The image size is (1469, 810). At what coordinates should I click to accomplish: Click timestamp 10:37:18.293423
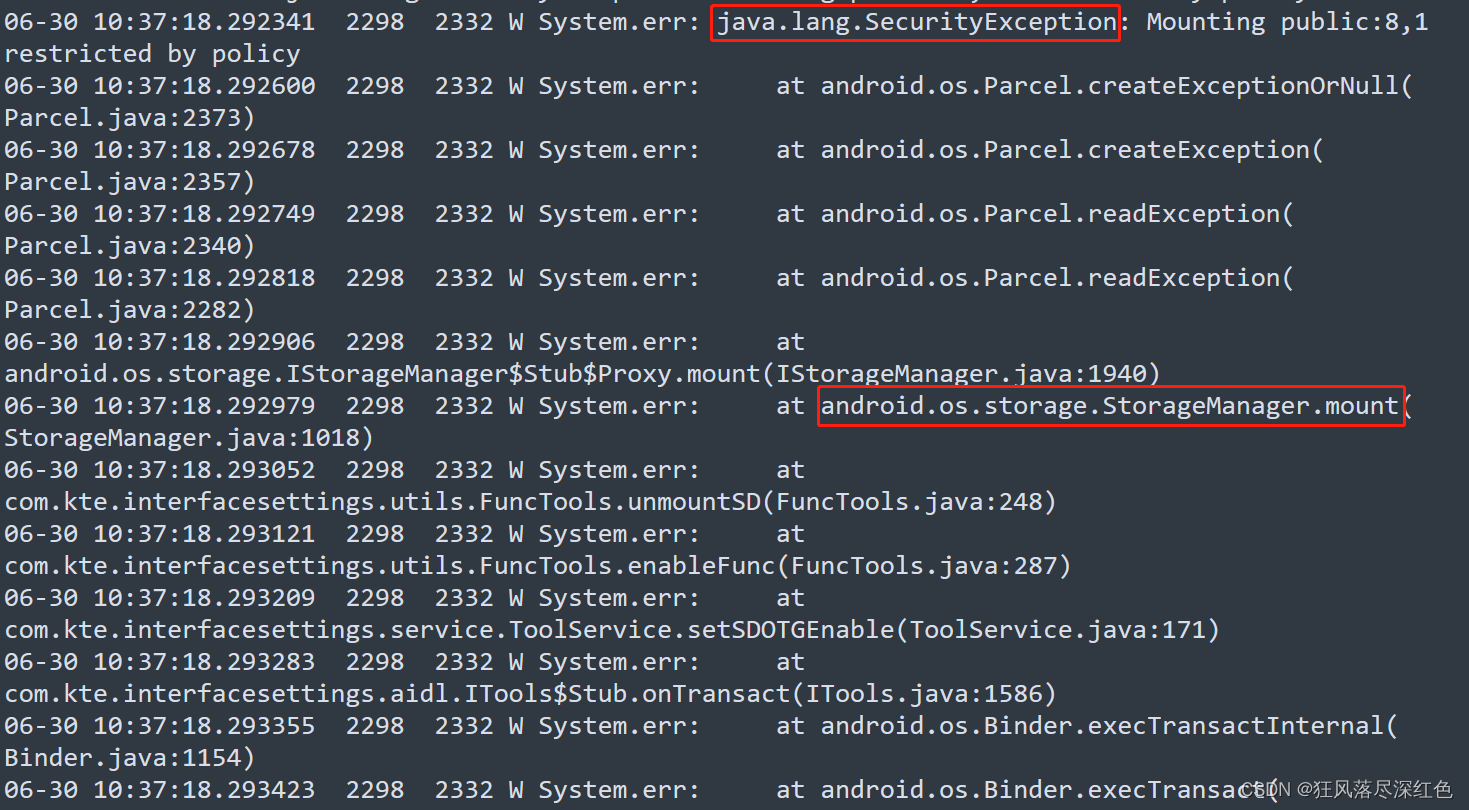point(204,790)
